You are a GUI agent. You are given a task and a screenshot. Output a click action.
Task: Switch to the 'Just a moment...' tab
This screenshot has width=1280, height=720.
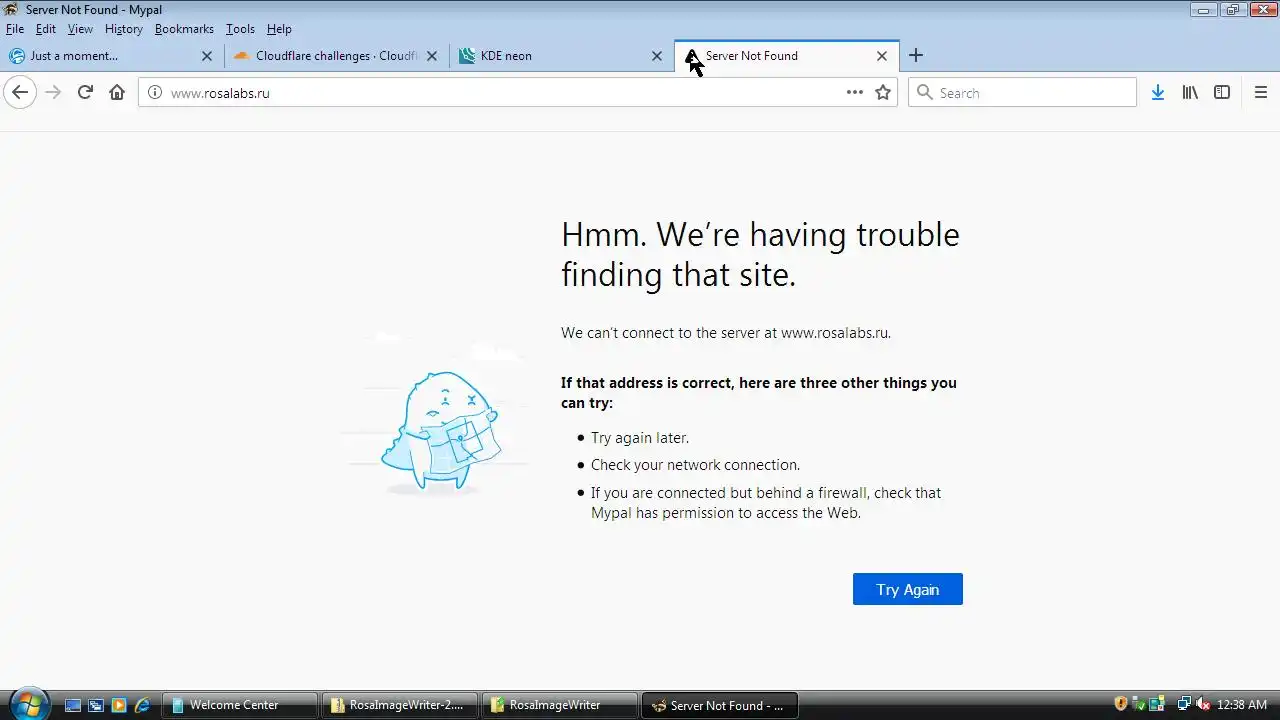pos(112,56)
